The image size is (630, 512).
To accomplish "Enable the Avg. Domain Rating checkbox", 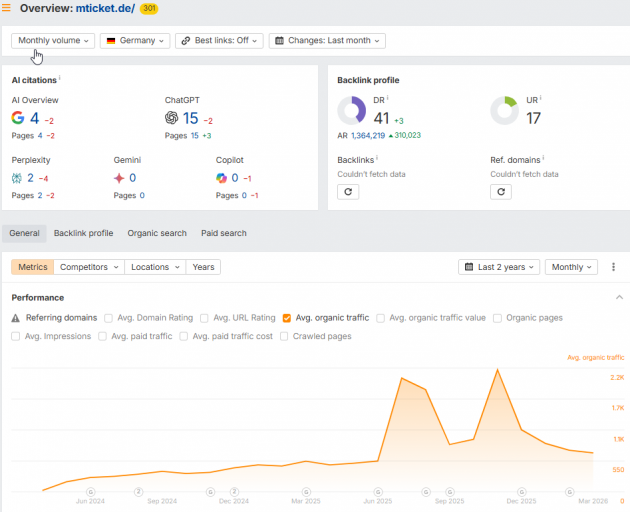I will pyautogui.click(x=108, y=318).
